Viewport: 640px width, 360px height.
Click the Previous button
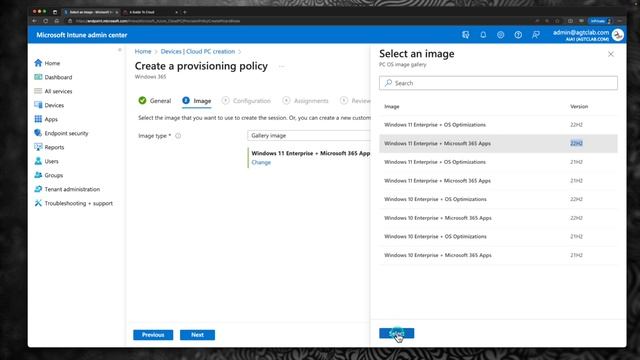point(153,335)
